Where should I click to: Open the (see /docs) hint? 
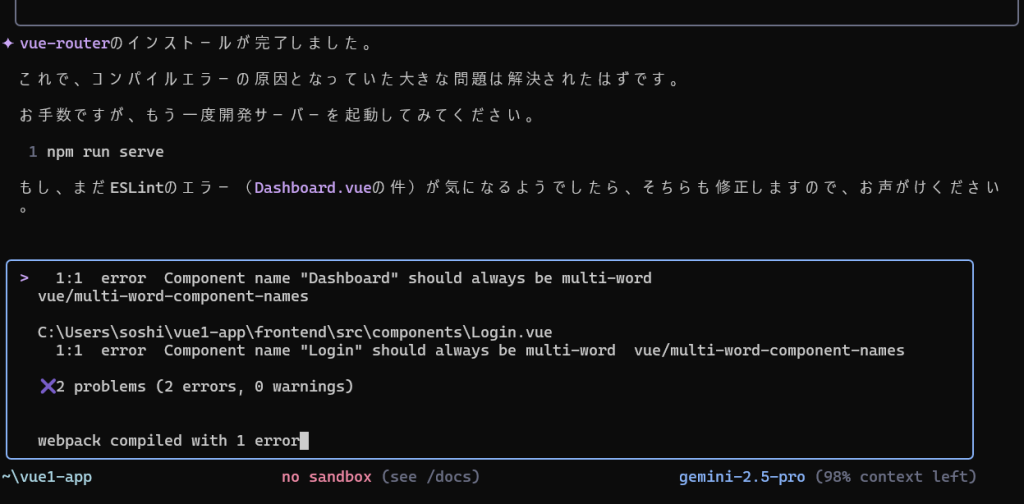pos(430,477)
